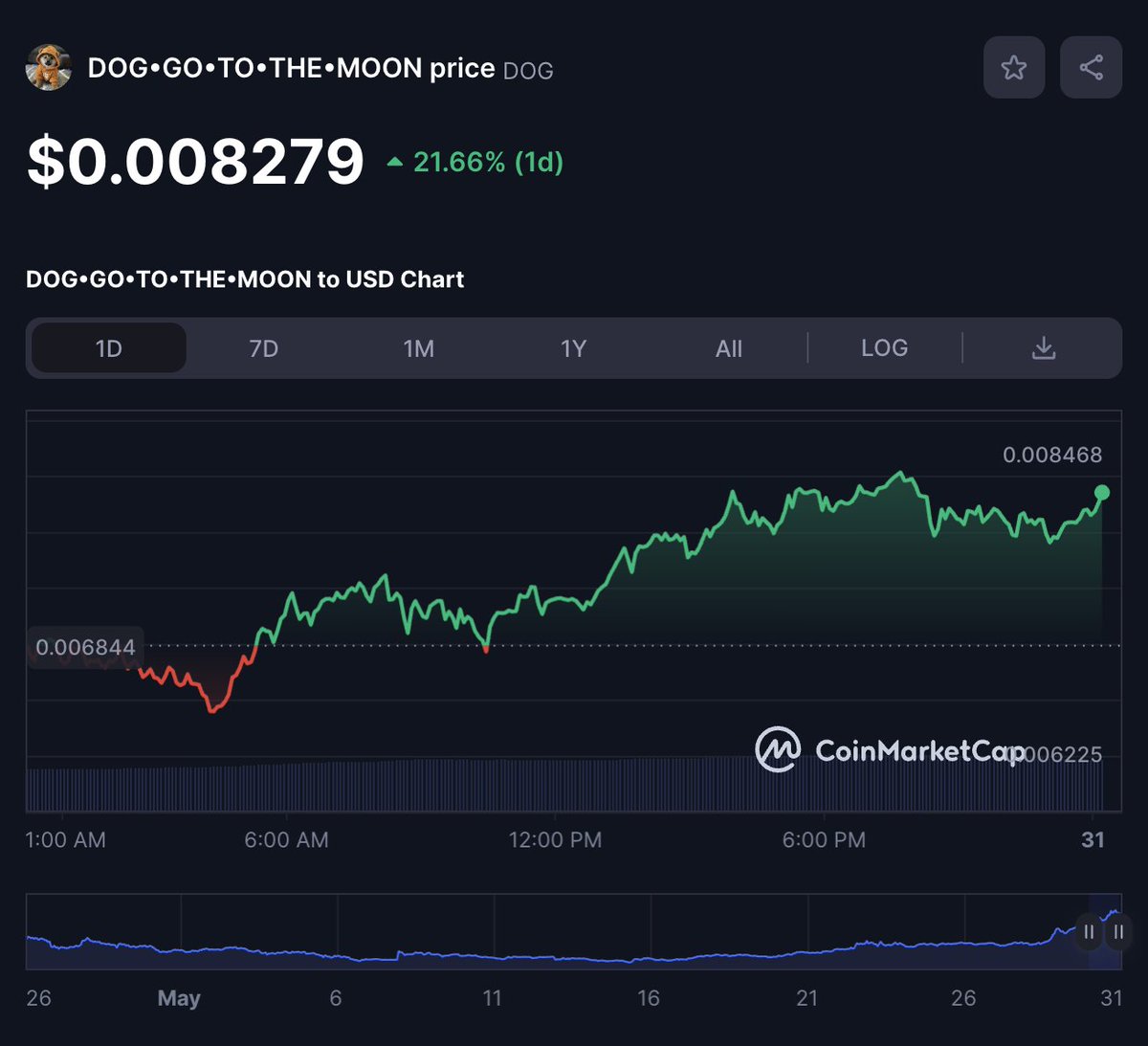Add DOG to watchlist with star icon
This screenshot has height=1046, width=1148.
(x=1014, y=68)
